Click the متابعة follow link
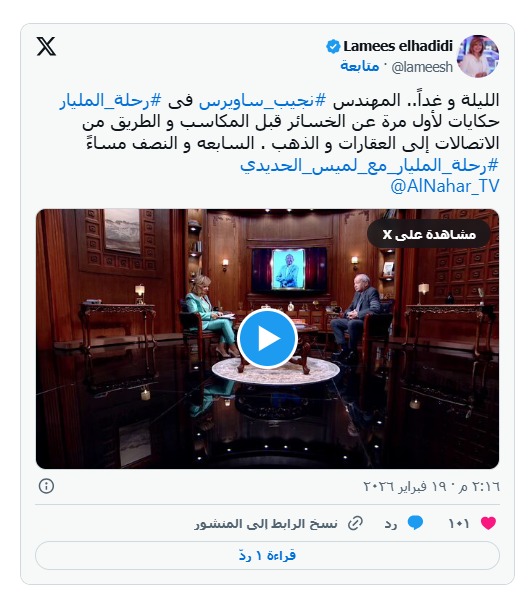This screenshot has width=530, height=595. [360, 66]
